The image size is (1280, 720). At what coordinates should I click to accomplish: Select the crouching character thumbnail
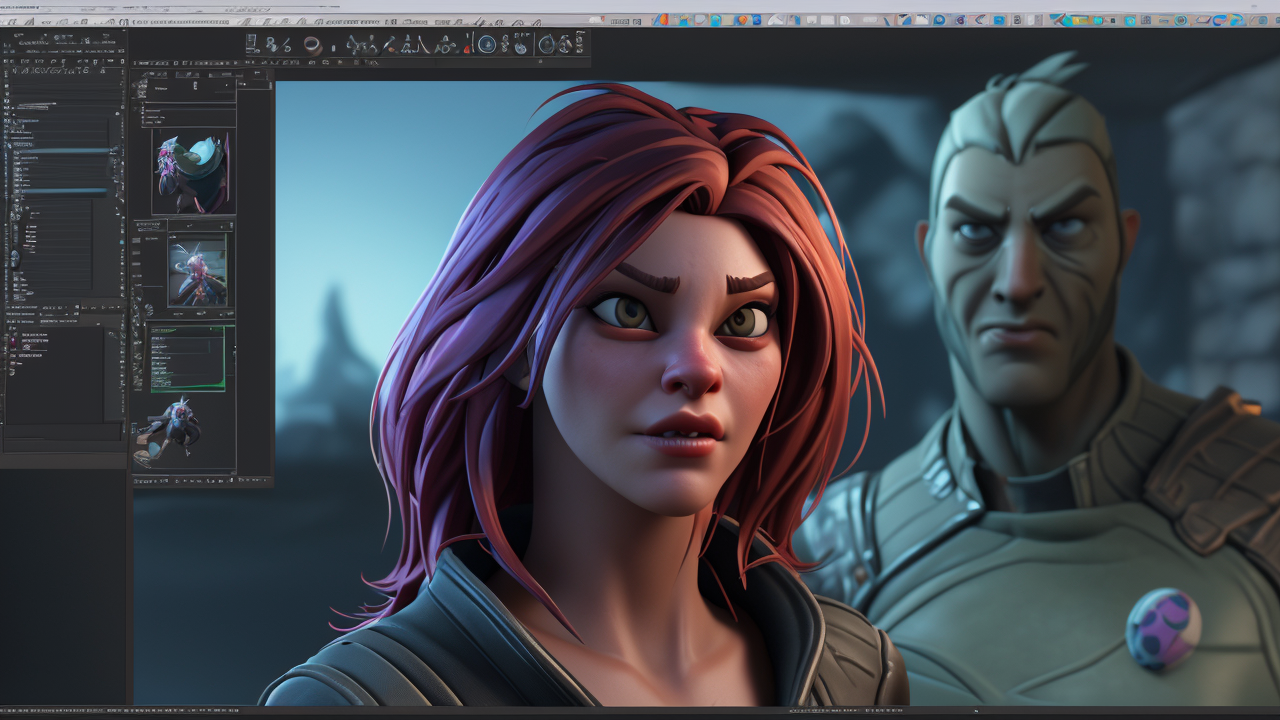(167, 432)
